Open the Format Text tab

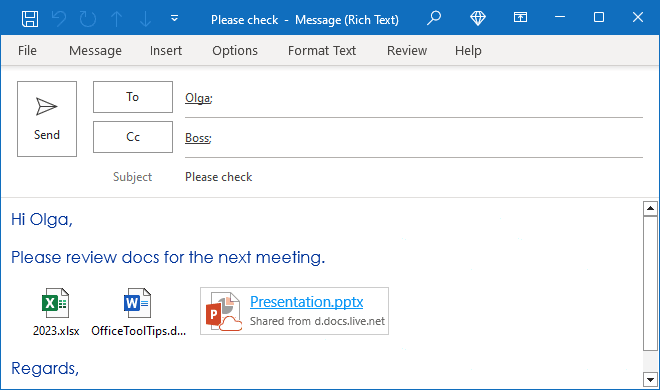322,50
